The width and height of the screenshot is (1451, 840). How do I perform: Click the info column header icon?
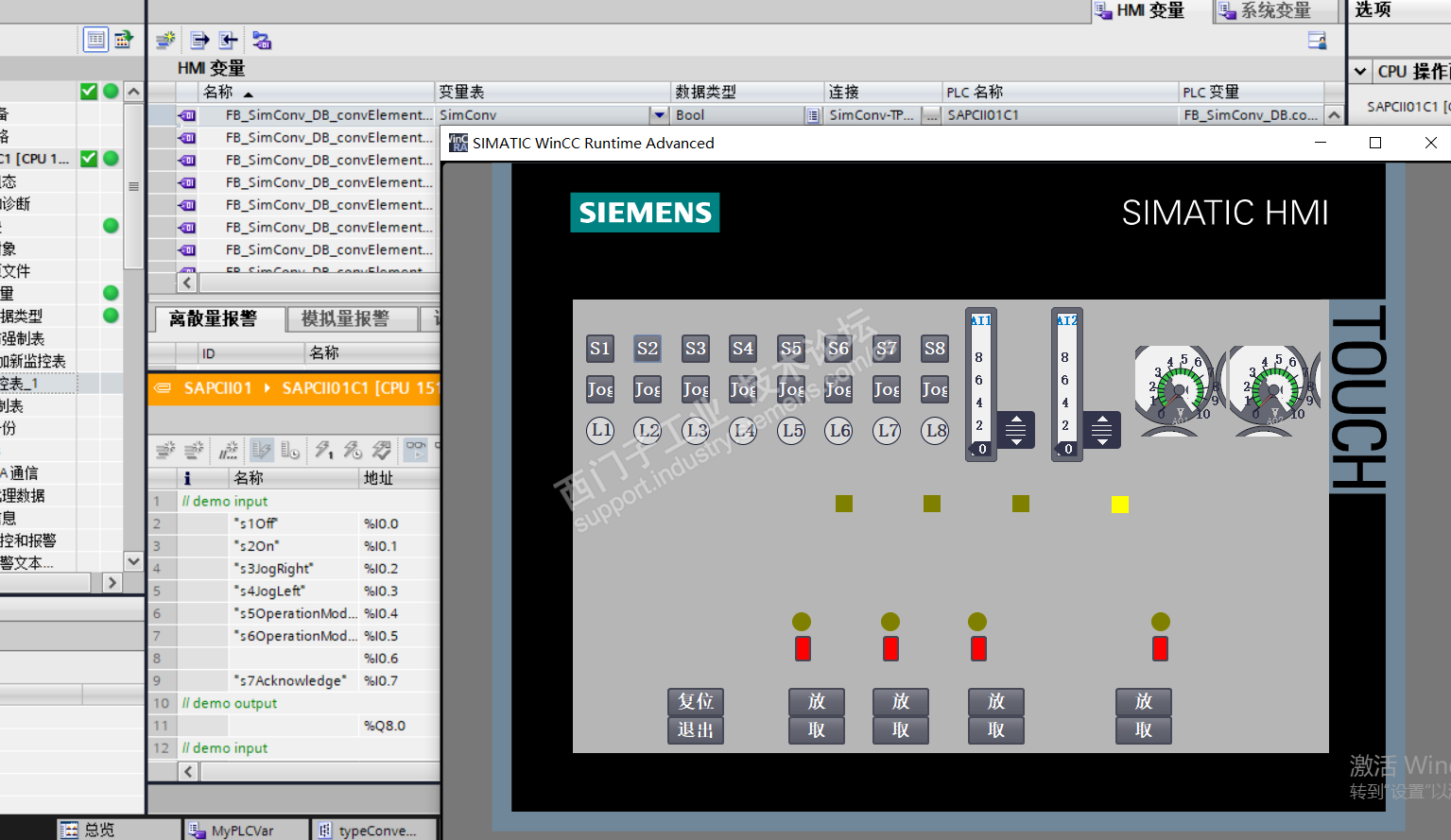coord(187,478)
